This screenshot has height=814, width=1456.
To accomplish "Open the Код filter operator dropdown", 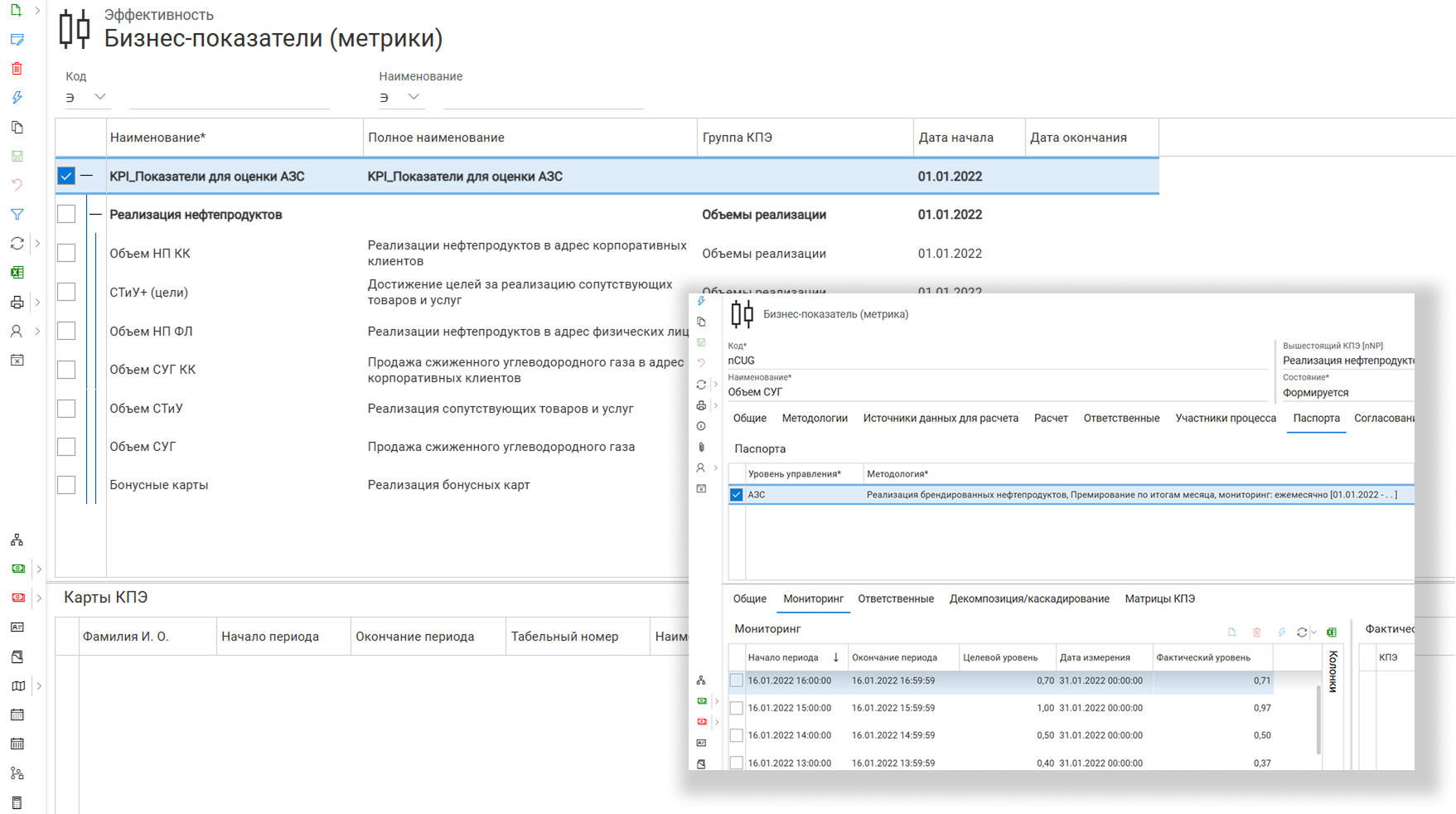I will pyautogui.click(x=100, y=97).
